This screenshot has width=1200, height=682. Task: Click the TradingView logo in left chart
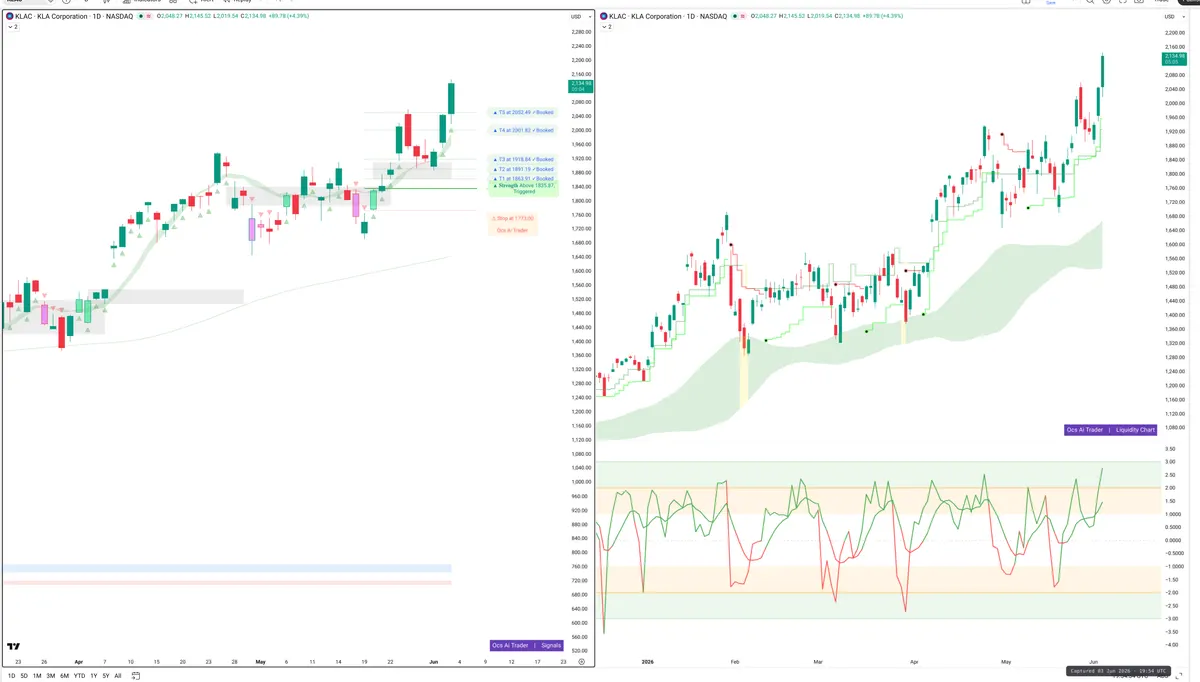click(x=14, y=646)
